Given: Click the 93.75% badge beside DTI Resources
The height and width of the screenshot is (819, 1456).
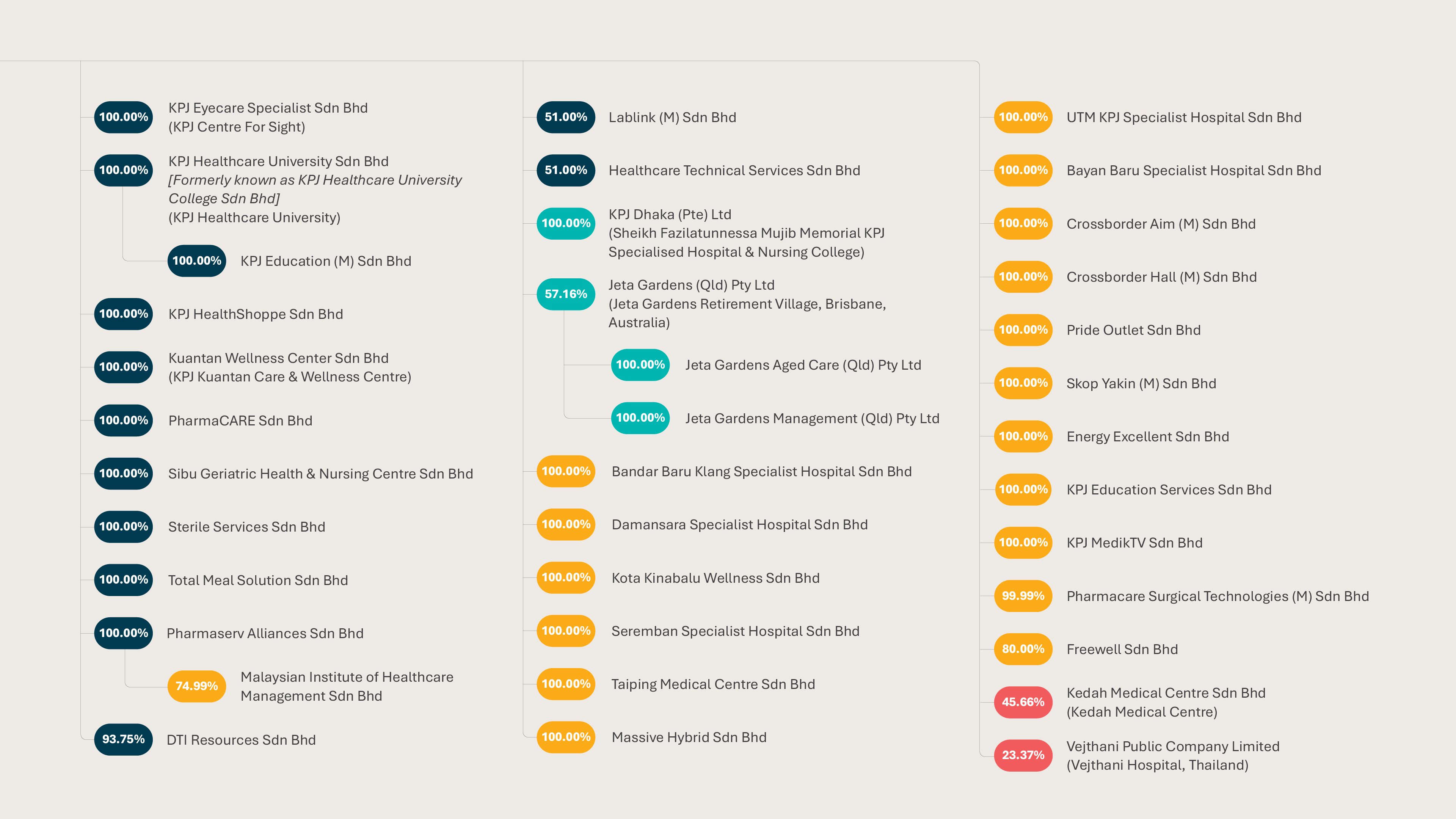Looking at the screenshot, I should [x=123, y=739].
